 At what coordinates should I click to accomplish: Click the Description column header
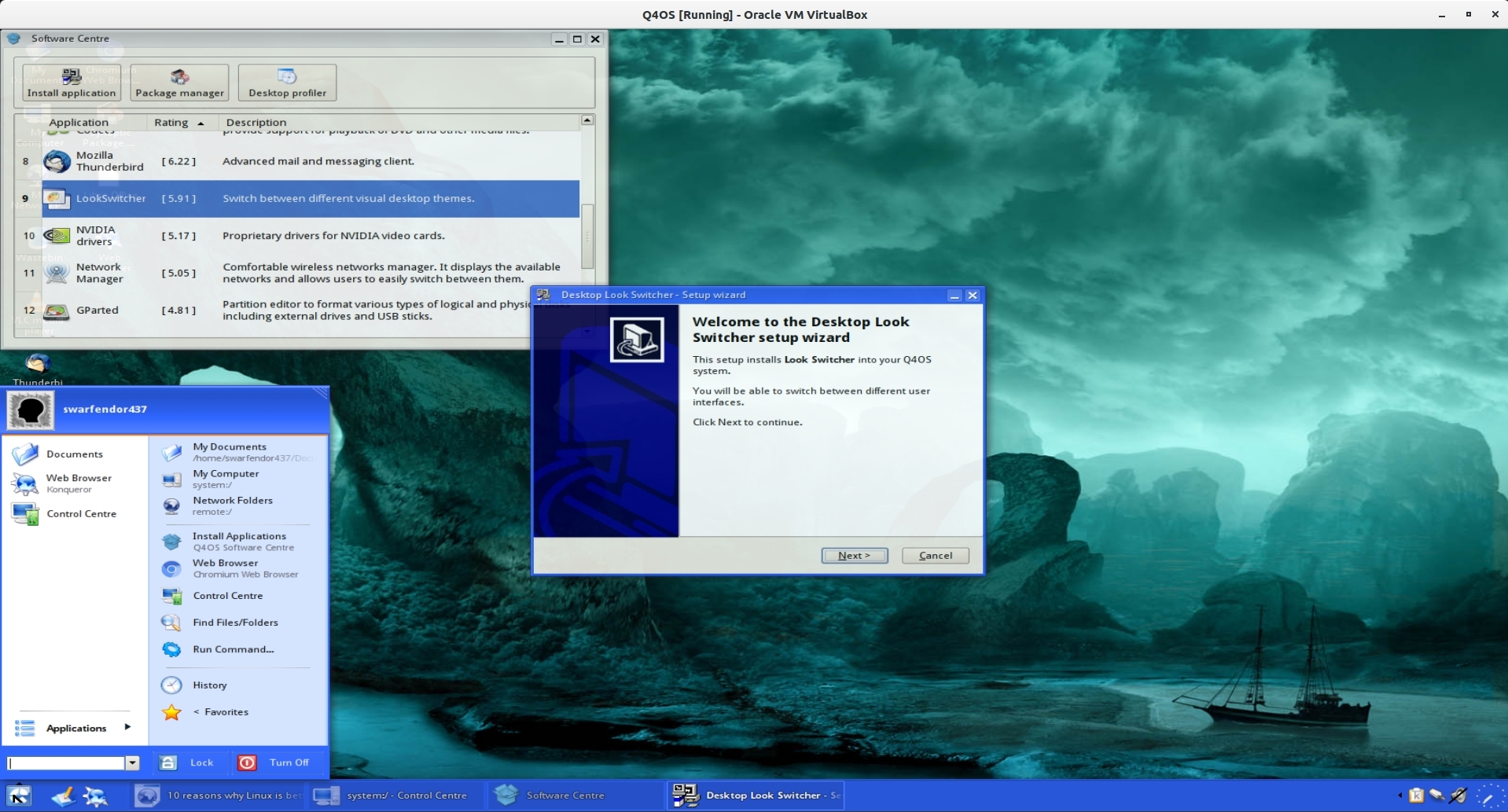pos(256,123)
